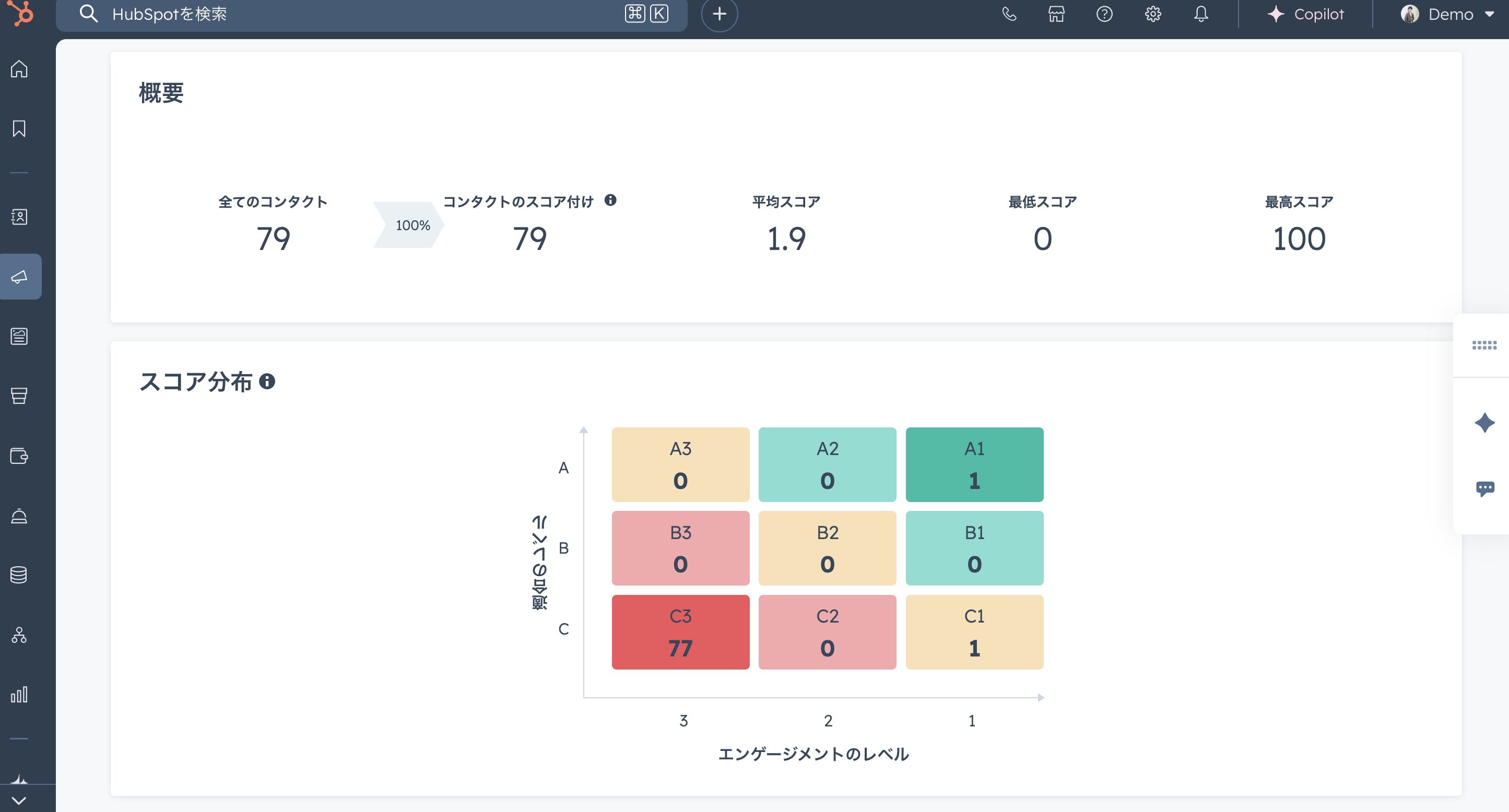Open the notifications bell
Screen dimensions: 1509x812
tap(1201, 14)
